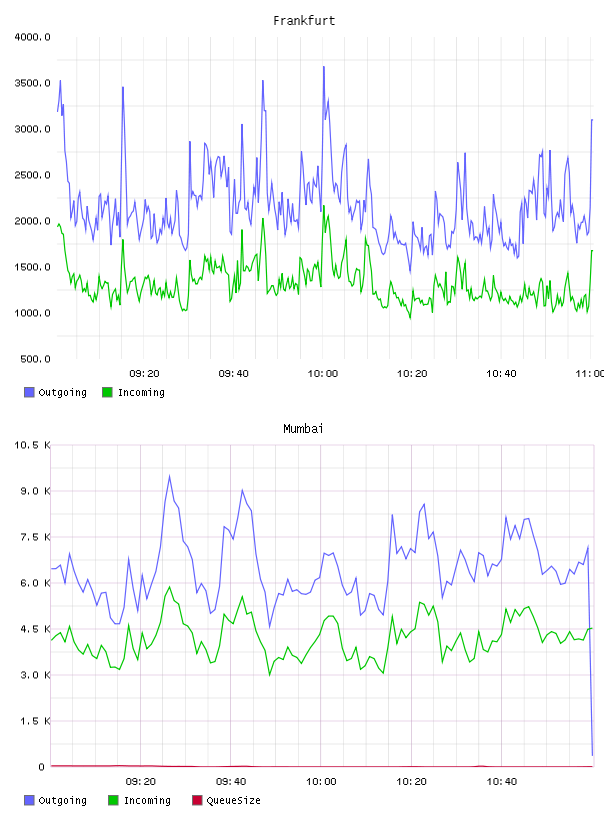The width and height of the screenshot is (608, 816).
Task: Click the QueueSize label in Mumbai legend
Action: (233, 800)
